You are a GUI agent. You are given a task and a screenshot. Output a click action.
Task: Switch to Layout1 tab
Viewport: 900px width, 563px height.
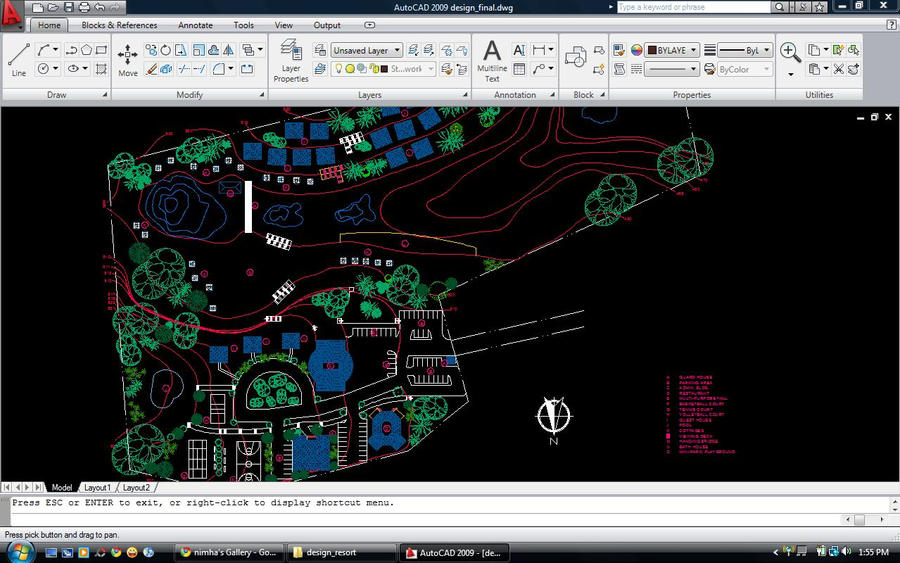click(97, 487)
